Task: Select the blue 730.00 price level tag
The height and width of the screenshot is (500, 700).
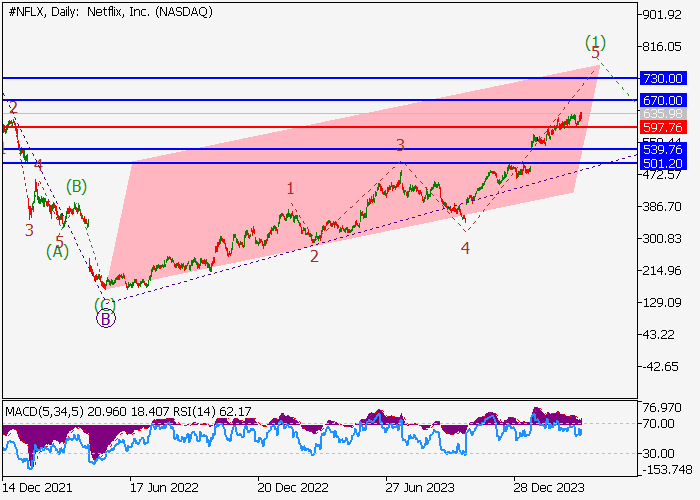Action: coord(663,79)
